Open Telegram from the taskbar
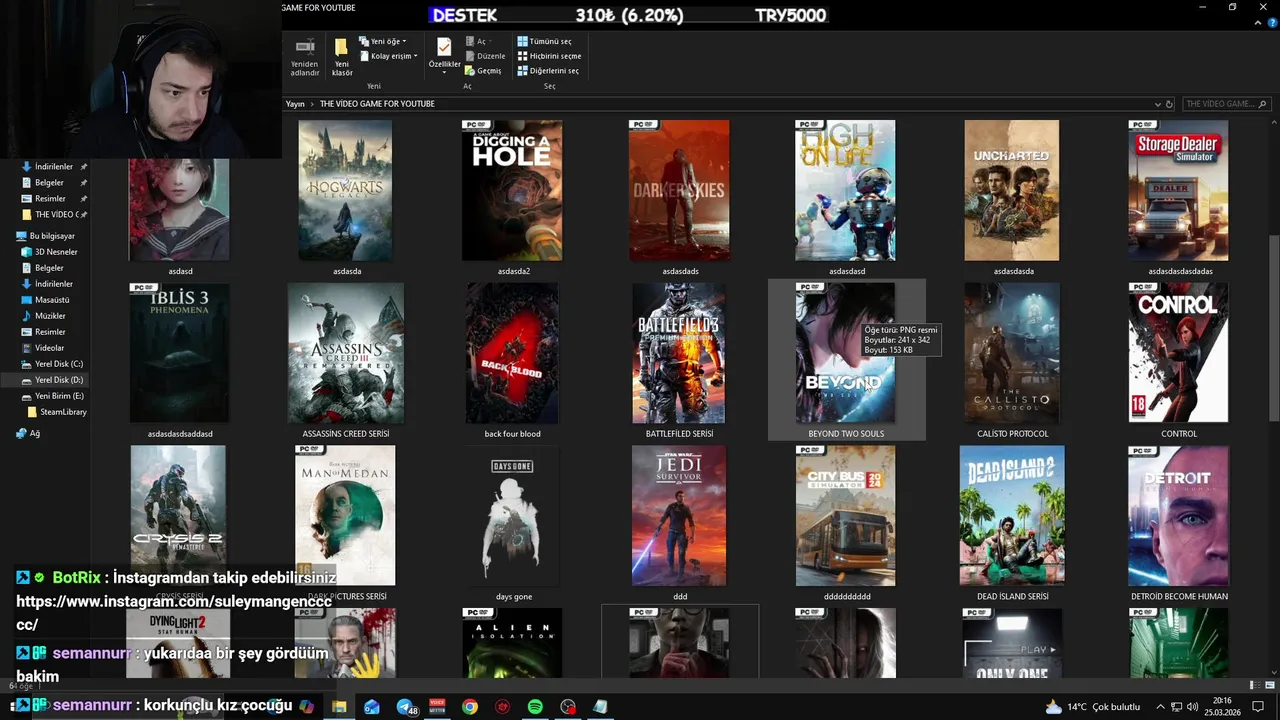The width and height of the screenshot is (1280, 720). click(x=405, y=707)
